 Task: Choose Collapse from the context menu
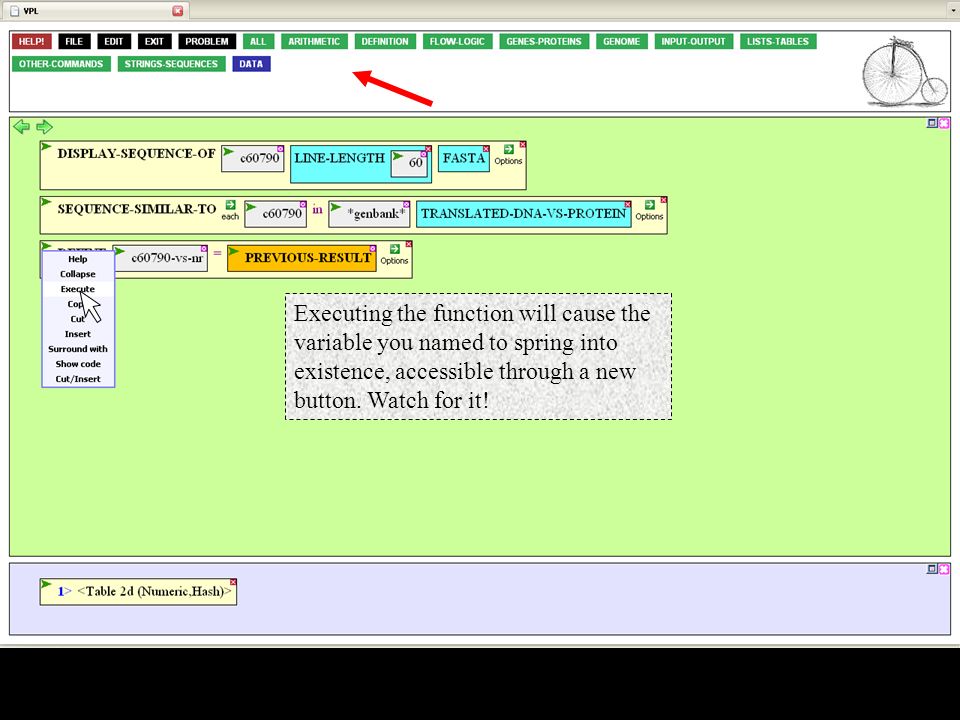coord(78,274)
